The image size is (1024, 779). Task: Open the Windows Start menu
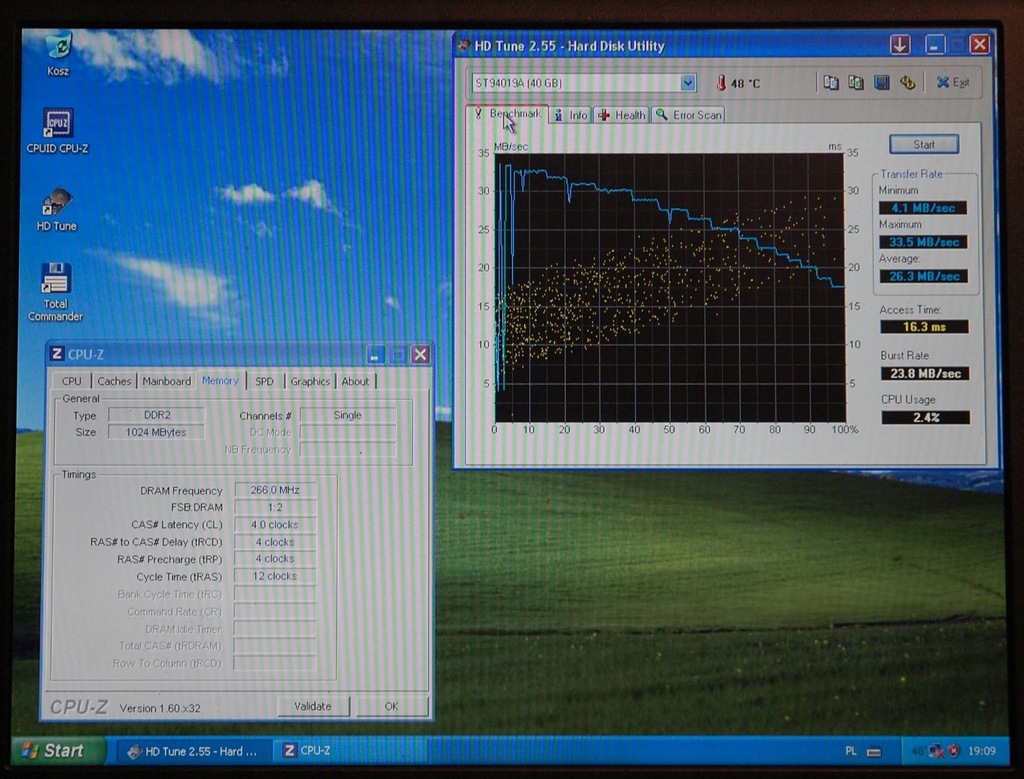click(x=55, y=751)
